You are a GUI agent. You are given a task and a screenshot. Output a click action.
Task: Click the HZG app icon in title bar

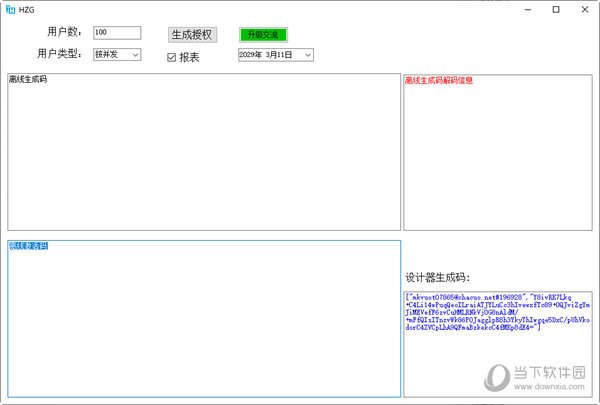pos(10,10)
